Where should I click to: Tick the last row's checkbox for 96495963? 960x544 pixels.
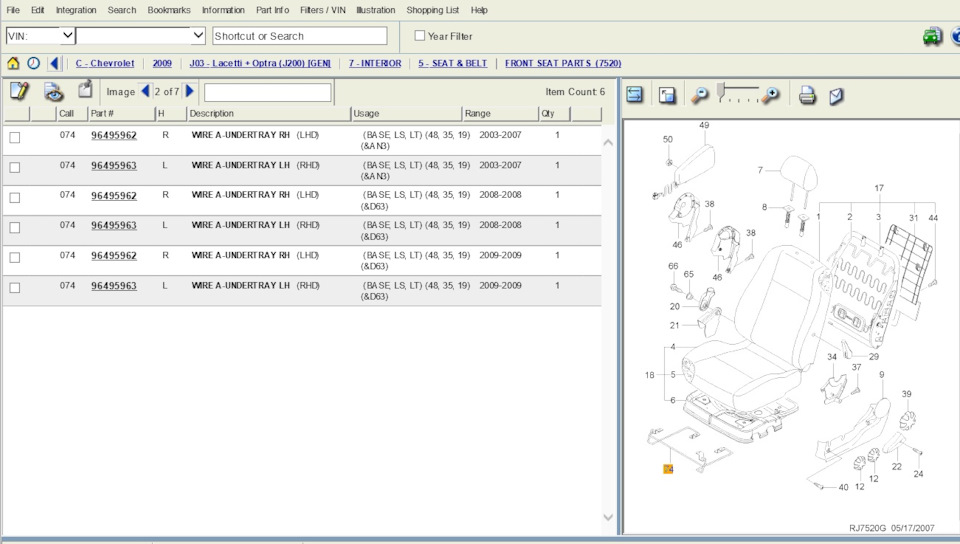tap(15, 288)
